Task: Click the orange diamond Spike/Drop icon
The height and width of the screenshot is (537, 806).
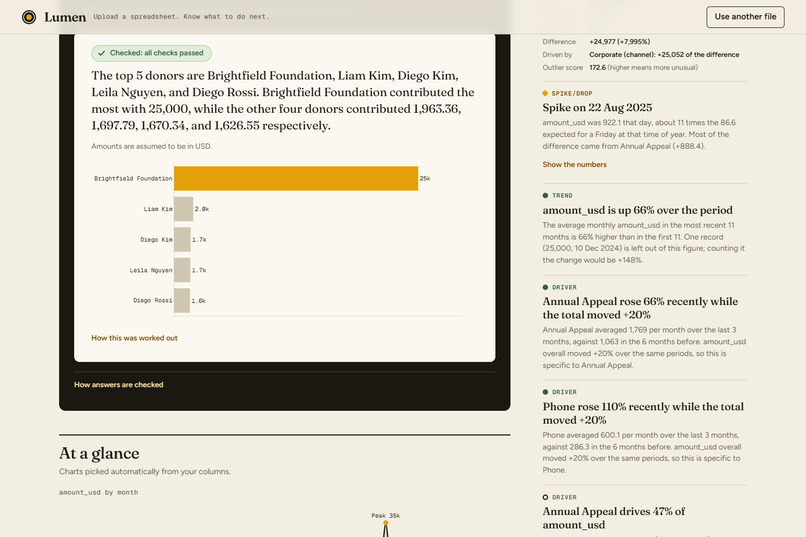Action: point(545,93)
